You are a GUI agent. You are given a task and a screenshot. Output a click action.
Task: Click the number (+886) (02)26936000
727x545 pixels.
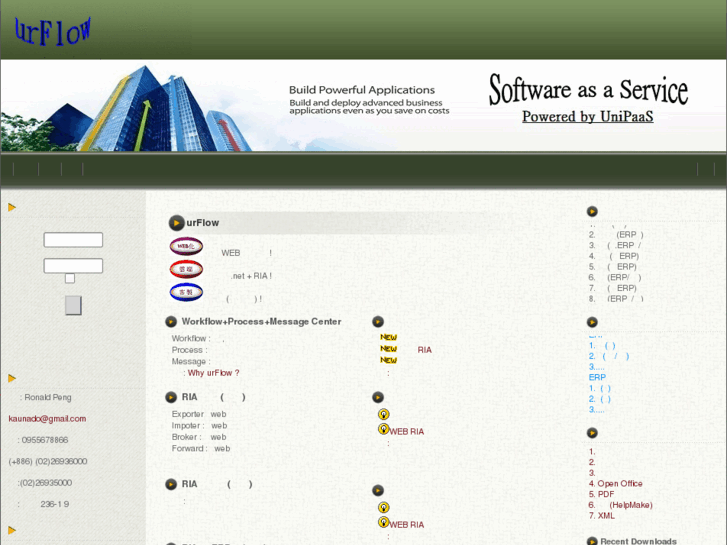point(48,462)
